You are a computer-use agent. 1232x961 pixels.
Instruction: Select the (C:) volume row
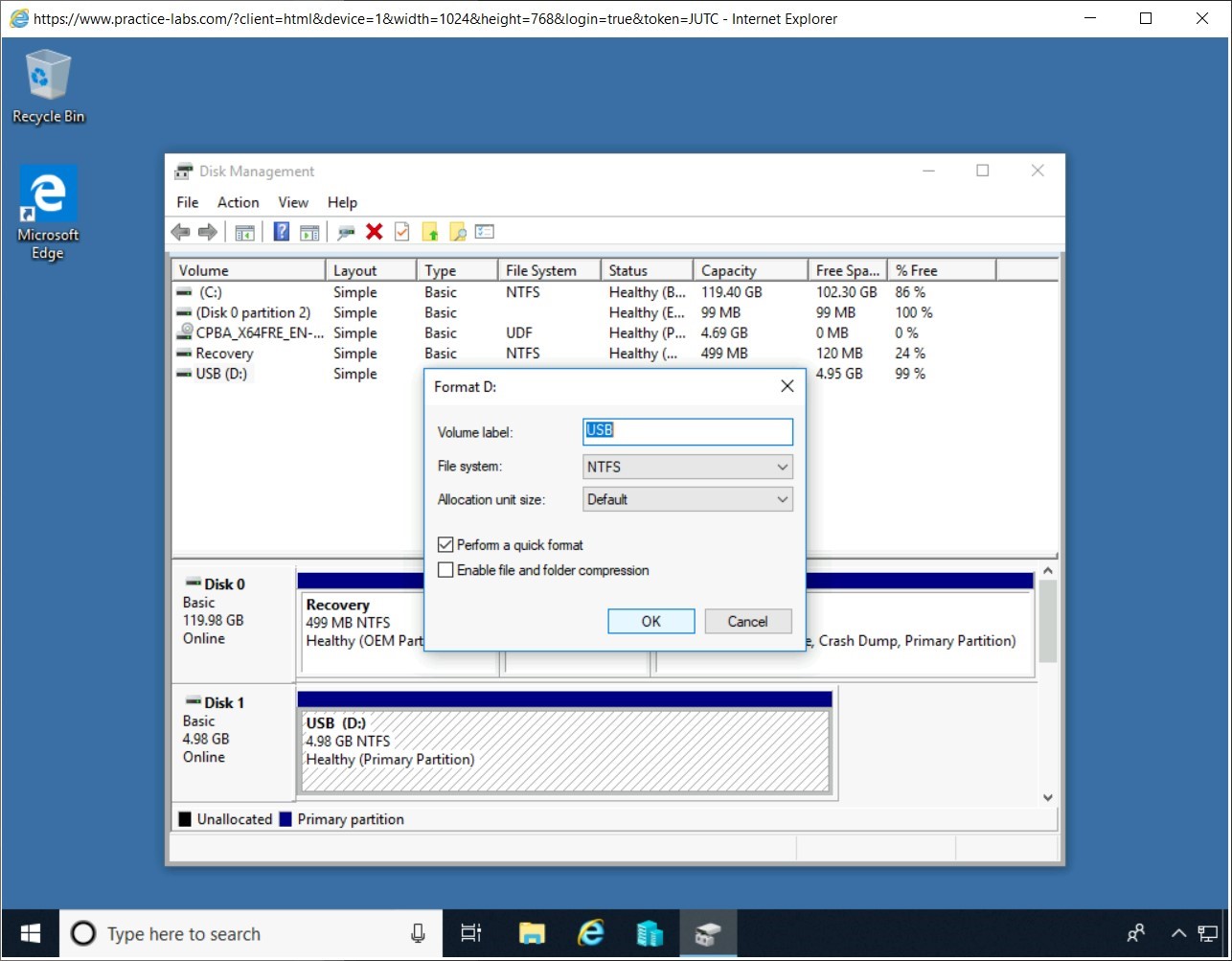coord(614,292)
